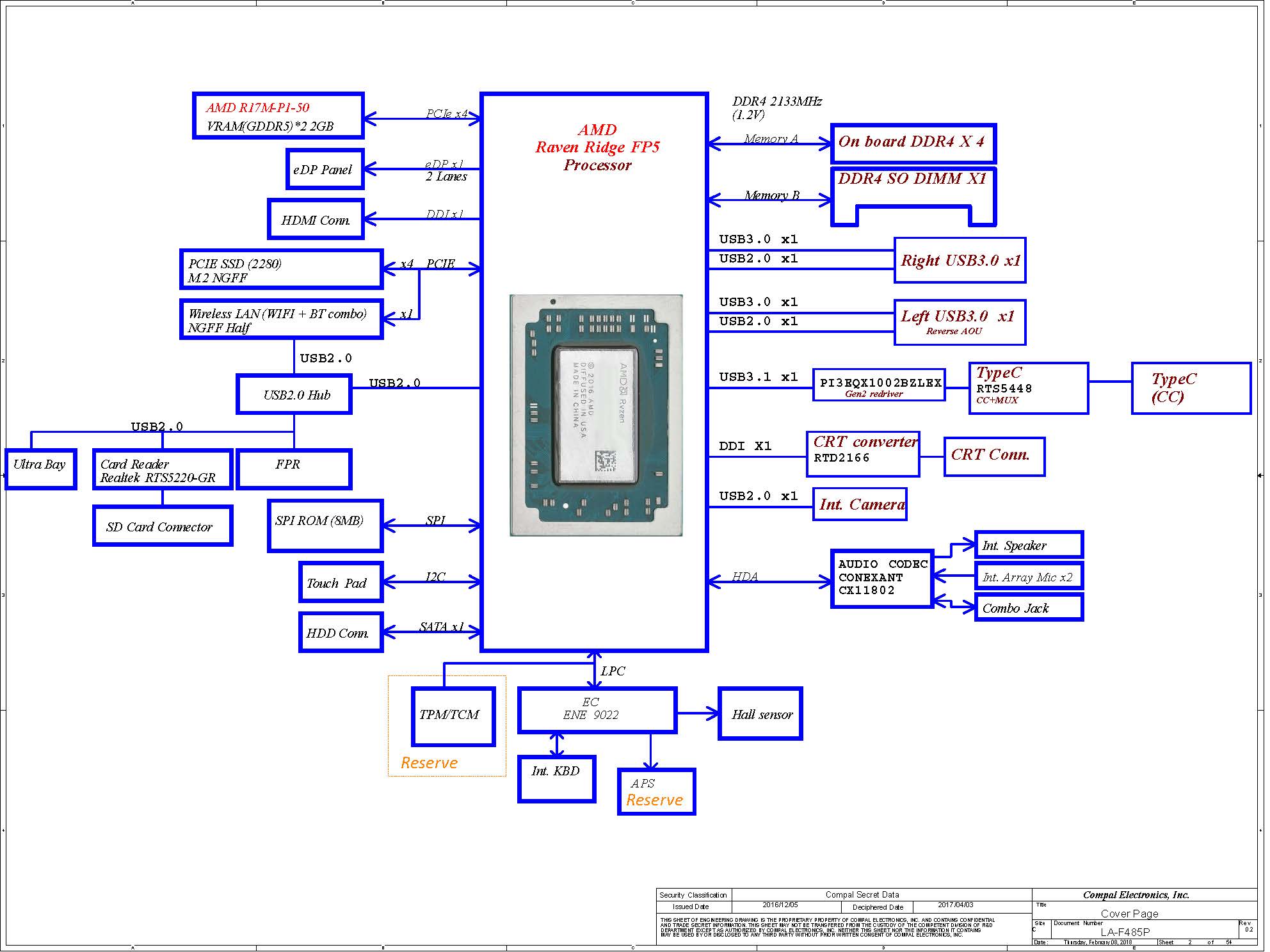Click the HDA bus label

(745, 576)
